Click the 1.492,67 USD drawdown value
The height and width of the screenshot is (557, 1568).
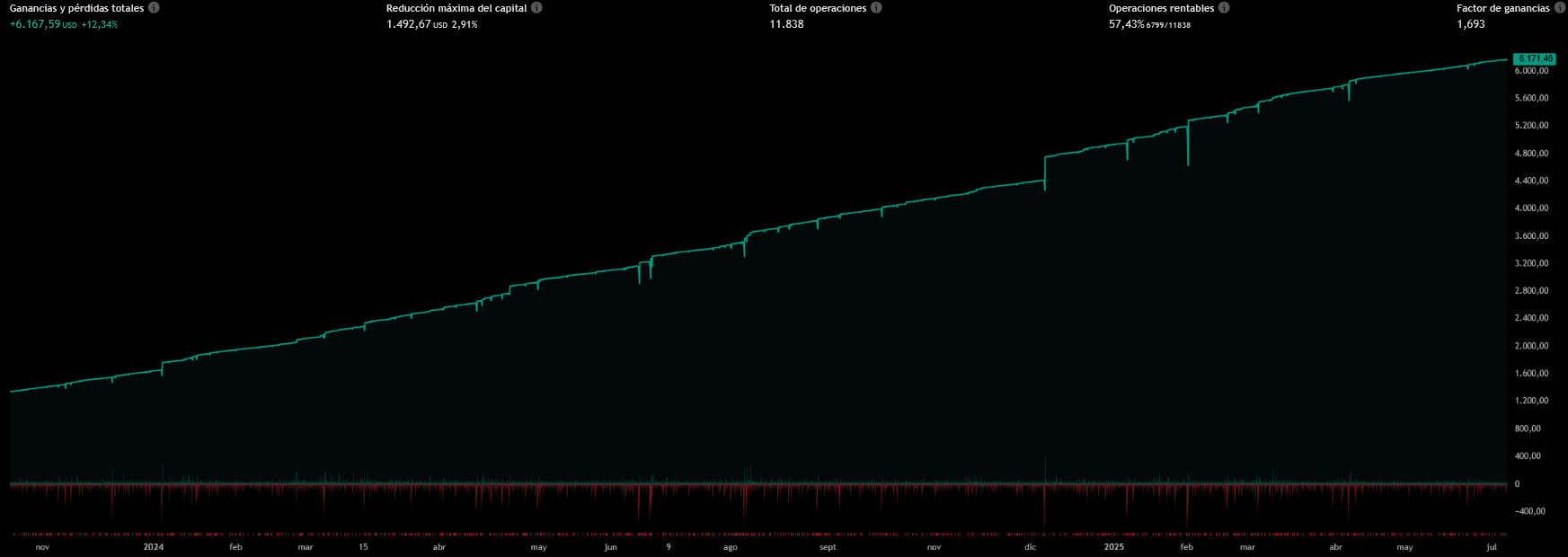tap(409, 24)
